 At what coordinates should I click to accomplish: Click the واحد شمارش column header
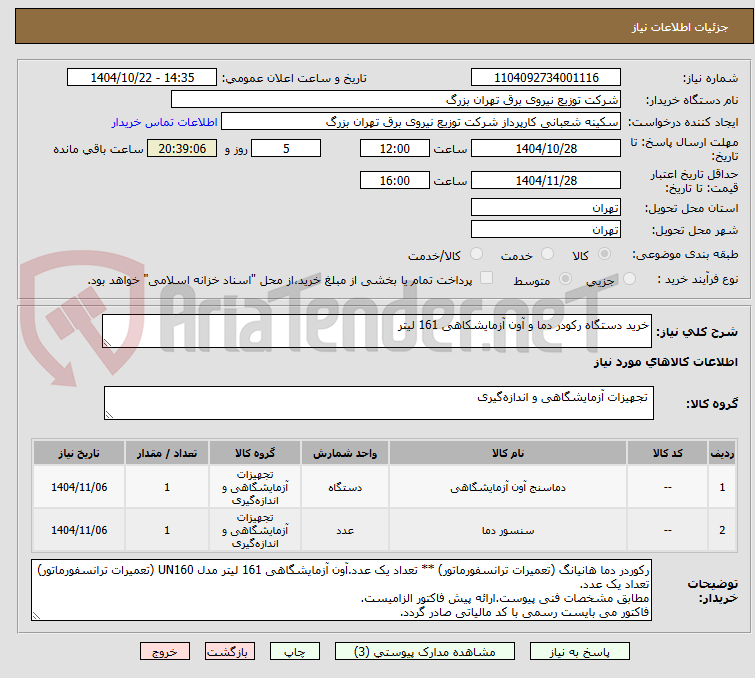coord(345,453)
